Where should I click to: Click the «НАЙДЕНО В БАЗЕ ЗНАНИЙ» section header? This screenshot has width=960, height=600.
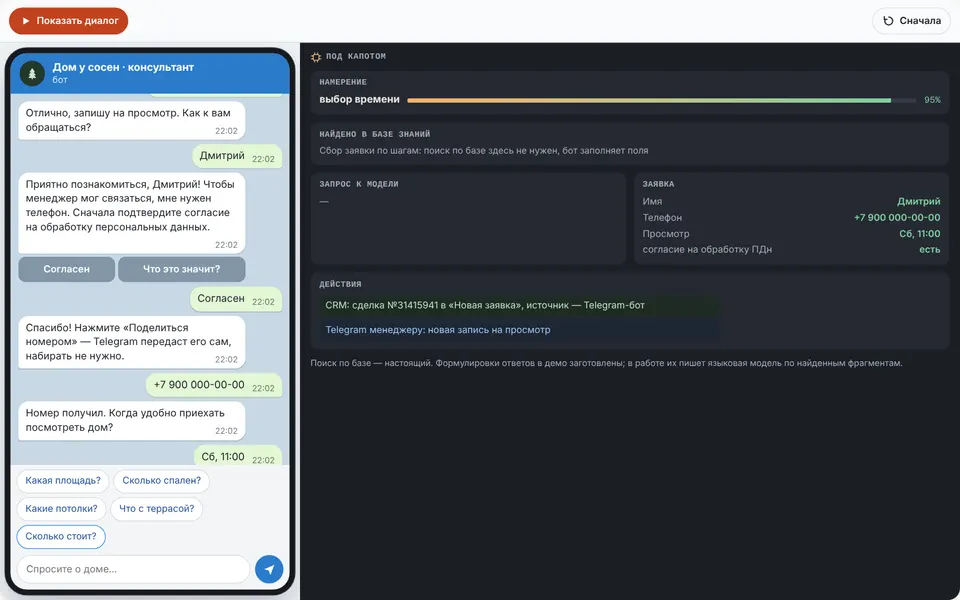click(x=375, y=134)
